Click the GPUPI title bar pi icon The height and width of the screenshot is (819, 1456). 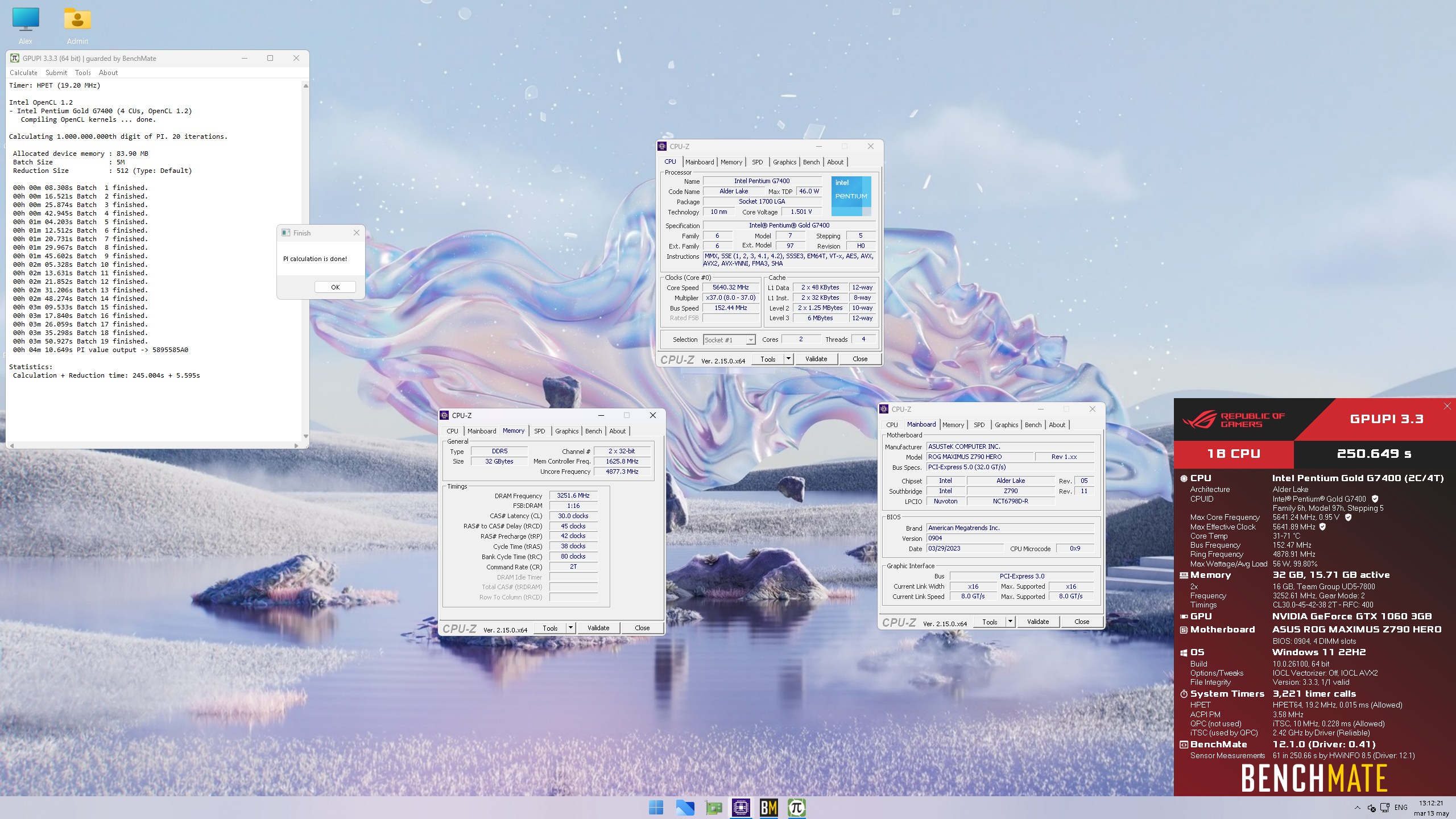15,58
